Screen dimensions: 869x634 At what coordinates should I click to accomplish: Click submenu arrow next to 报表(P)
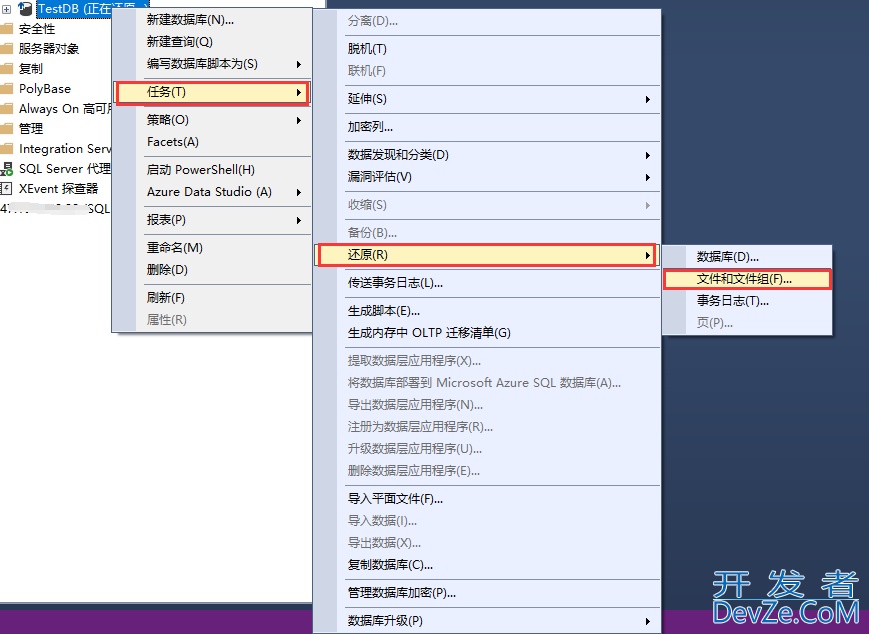click(299, 221)
